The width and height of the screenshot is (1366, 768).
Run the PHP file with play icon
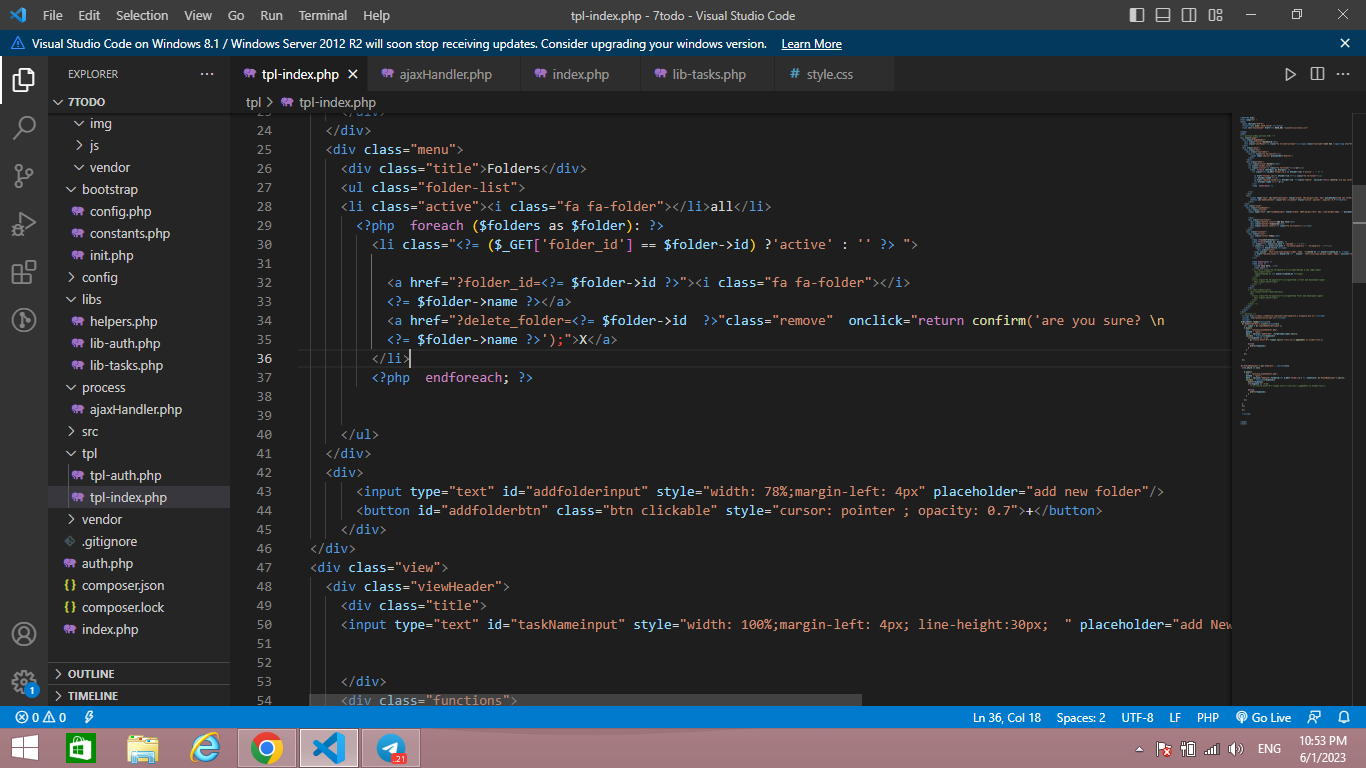click(x=1290, y=74)
